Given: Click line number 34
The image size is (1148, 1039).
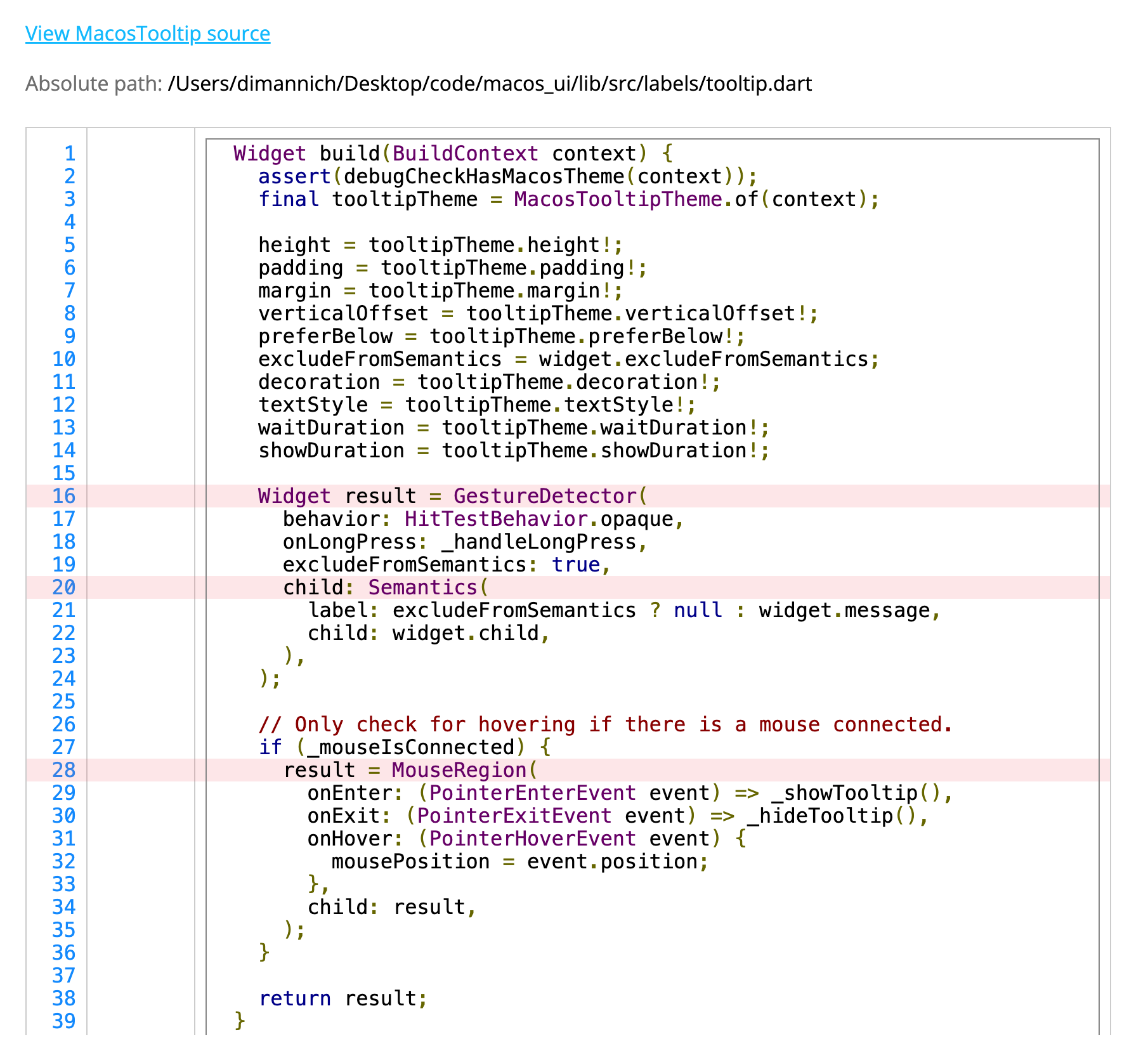Looking at the screenshot, I should coord(64,907).
